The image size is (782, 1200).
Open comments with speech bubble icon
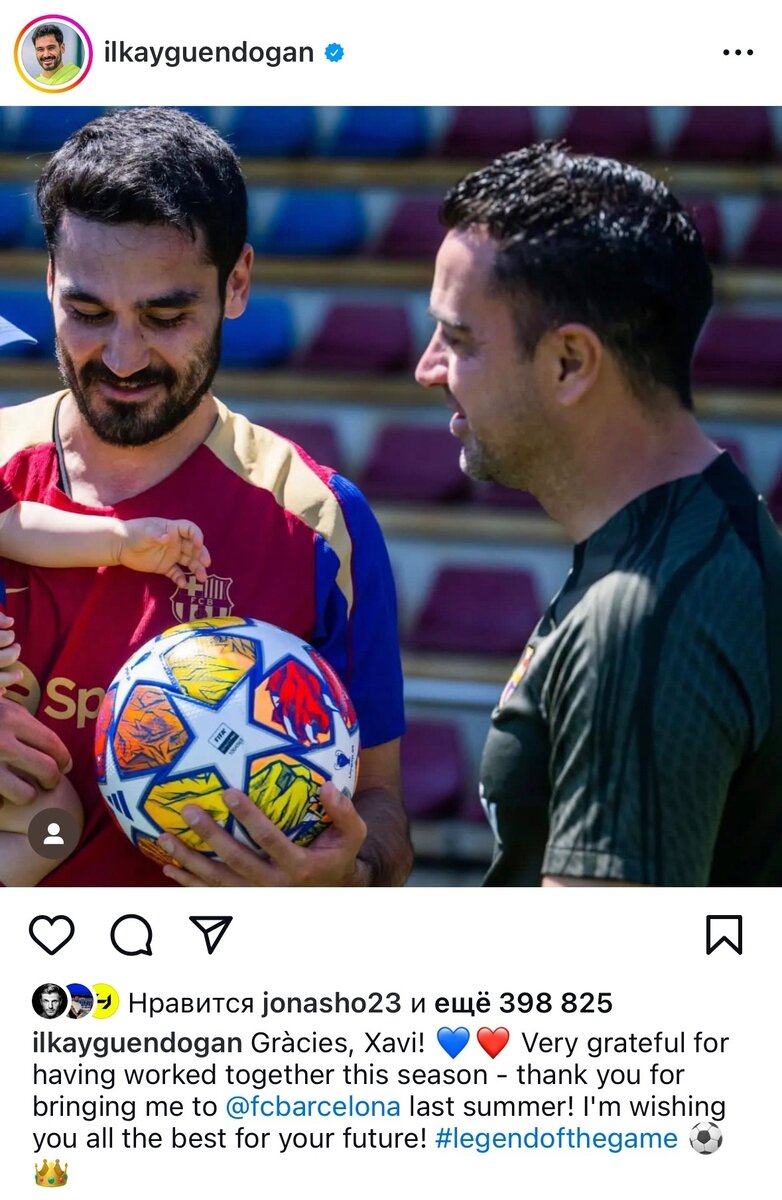pyautogui.click(x=131, y=935)
